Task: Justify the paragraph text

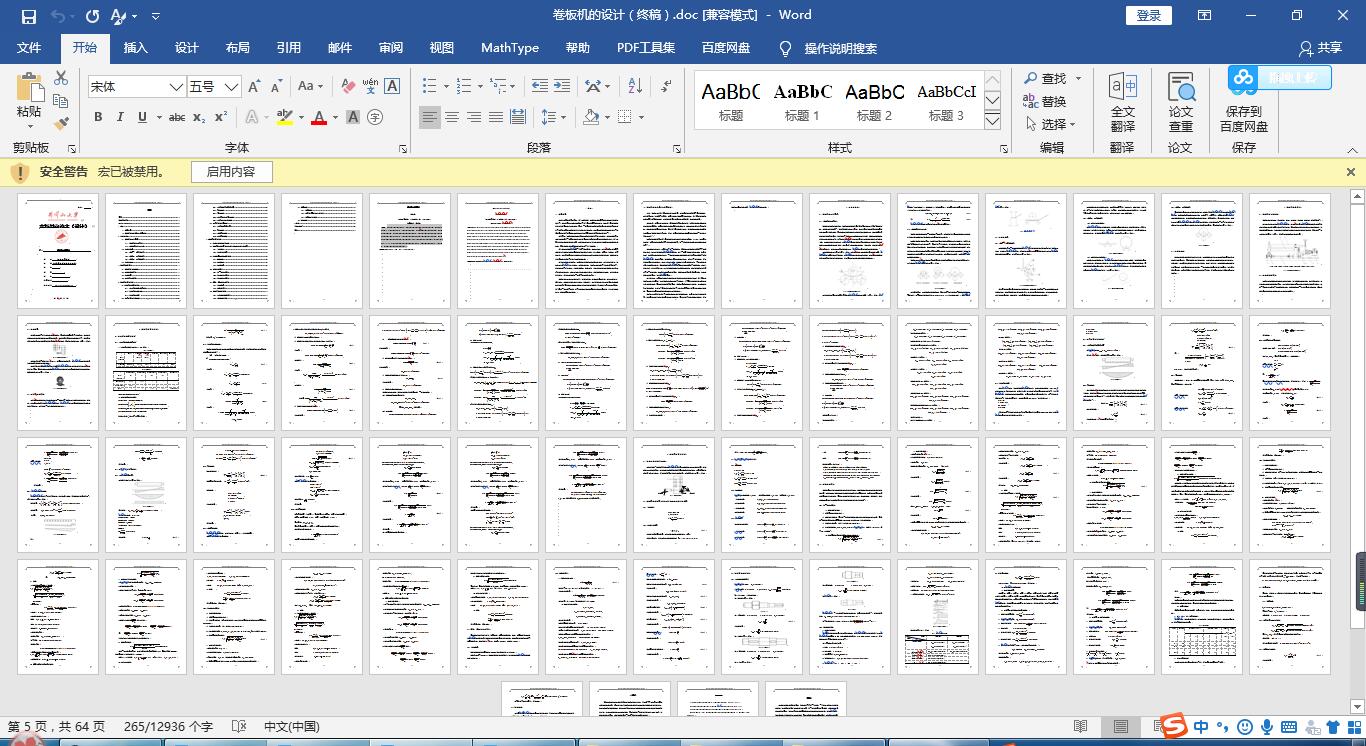Action: (496, 117)
